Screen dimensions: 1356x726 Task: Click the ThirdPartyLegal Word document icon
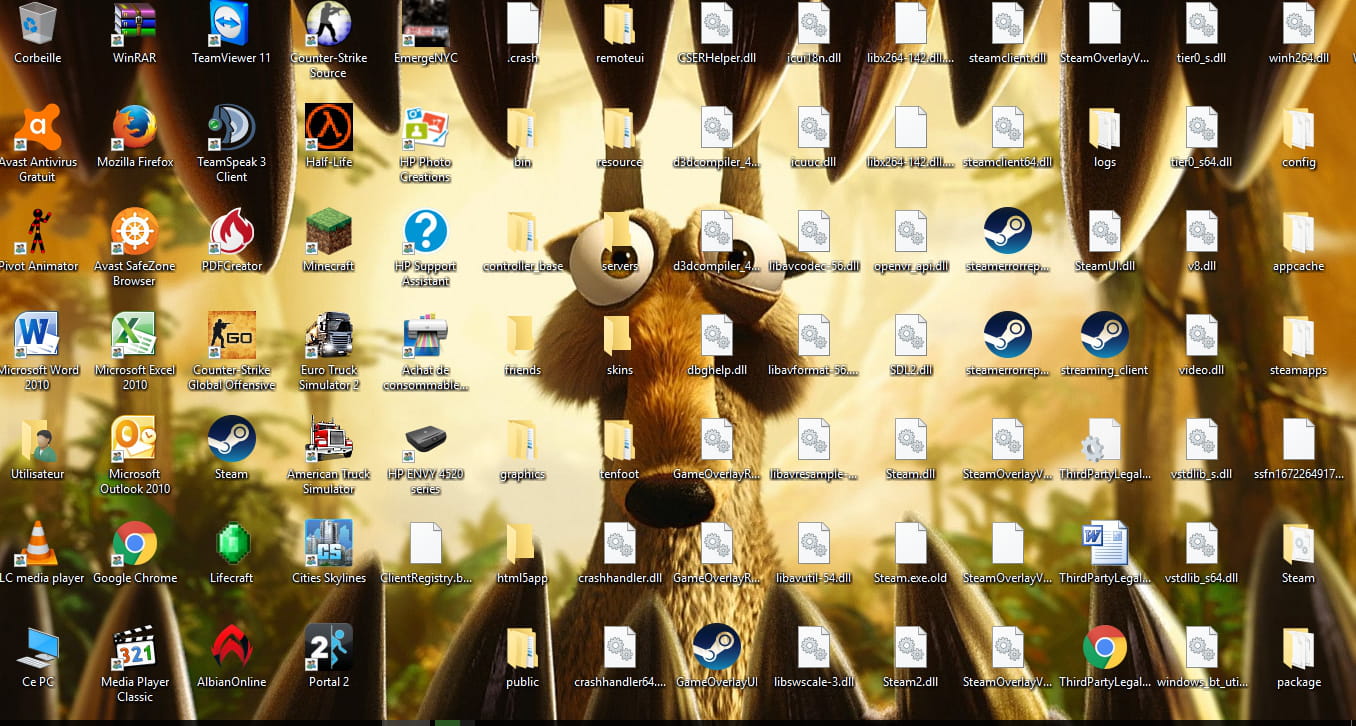pos(1104,543)
